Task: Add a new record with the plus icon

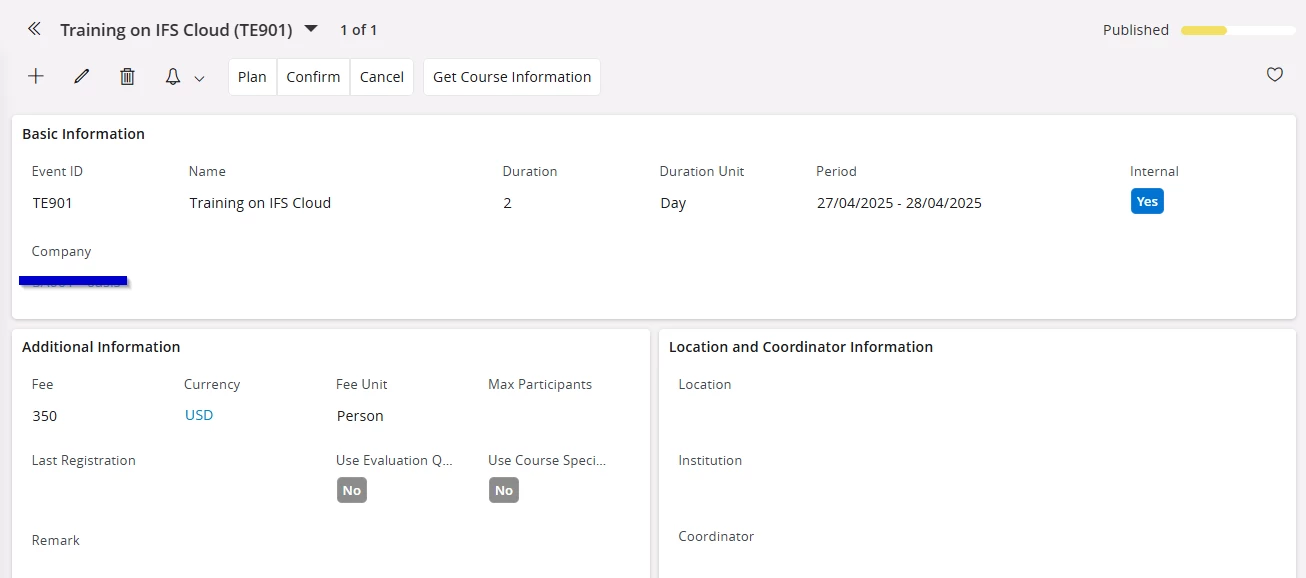Action: pos(36,77)
